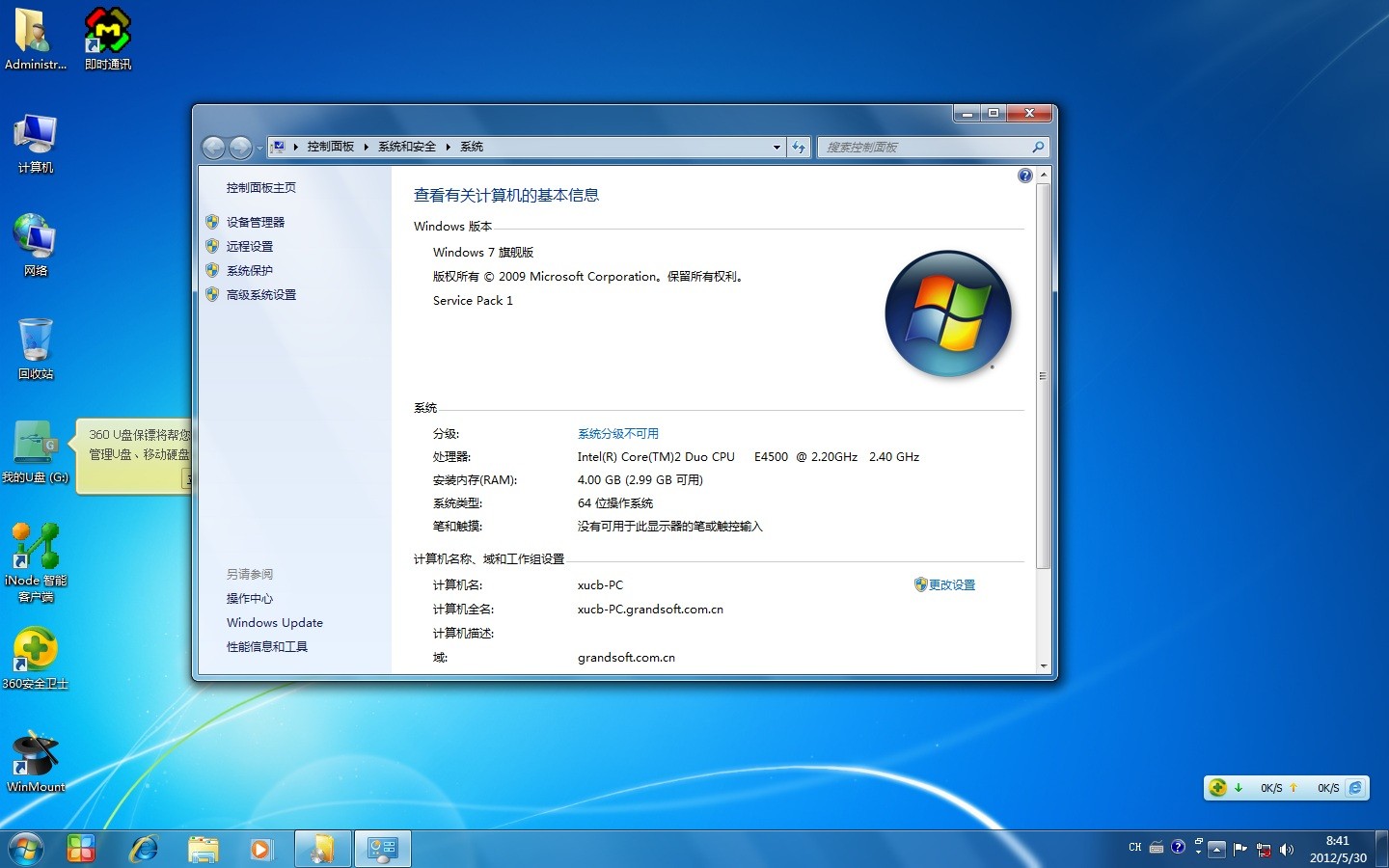Click the vertical scrollbar thumb
The width and height of the screenshot is (1389, 868).
coord(1043,376)
